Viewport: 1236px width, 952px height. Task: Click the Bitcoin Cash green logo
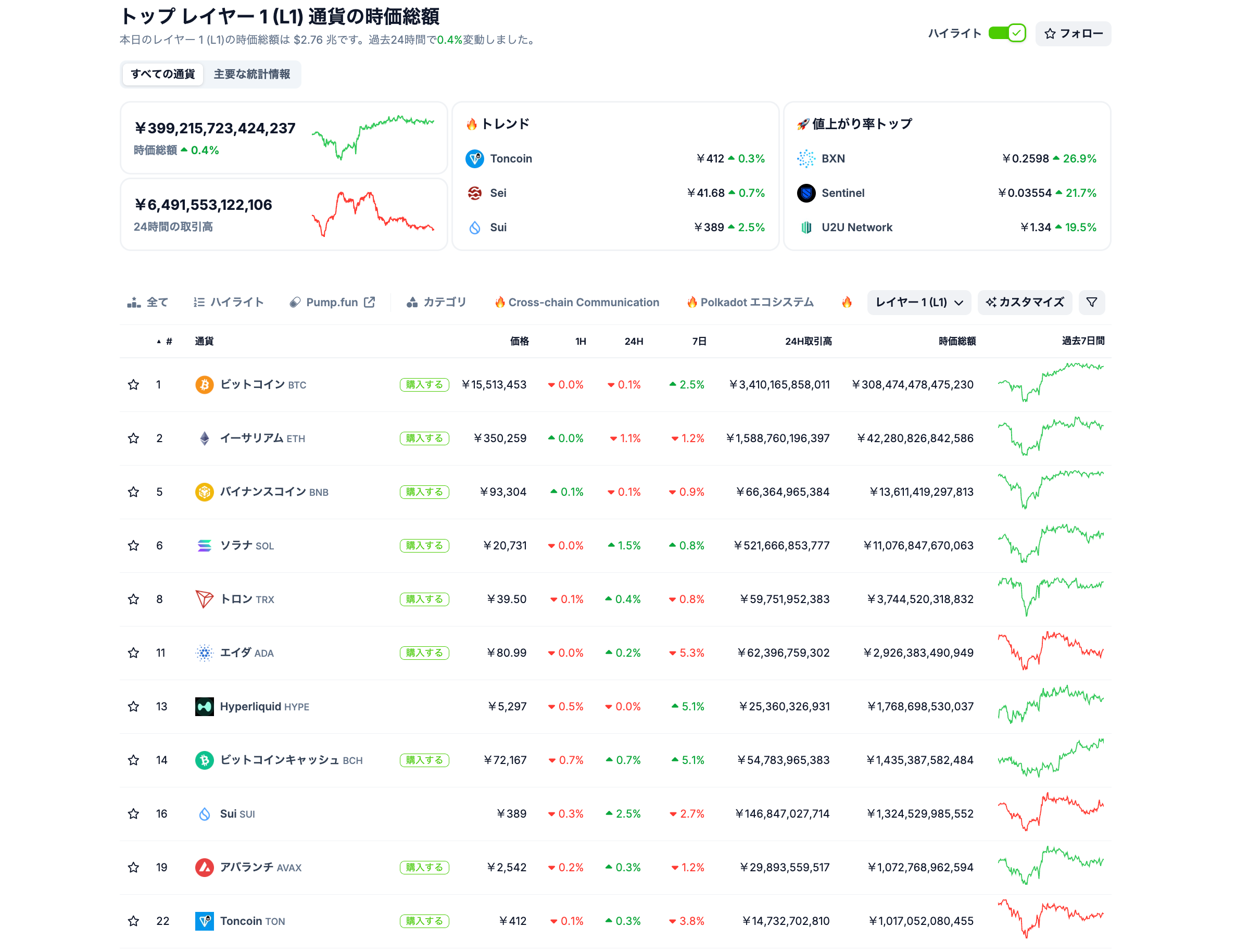[x=204, y=760]
